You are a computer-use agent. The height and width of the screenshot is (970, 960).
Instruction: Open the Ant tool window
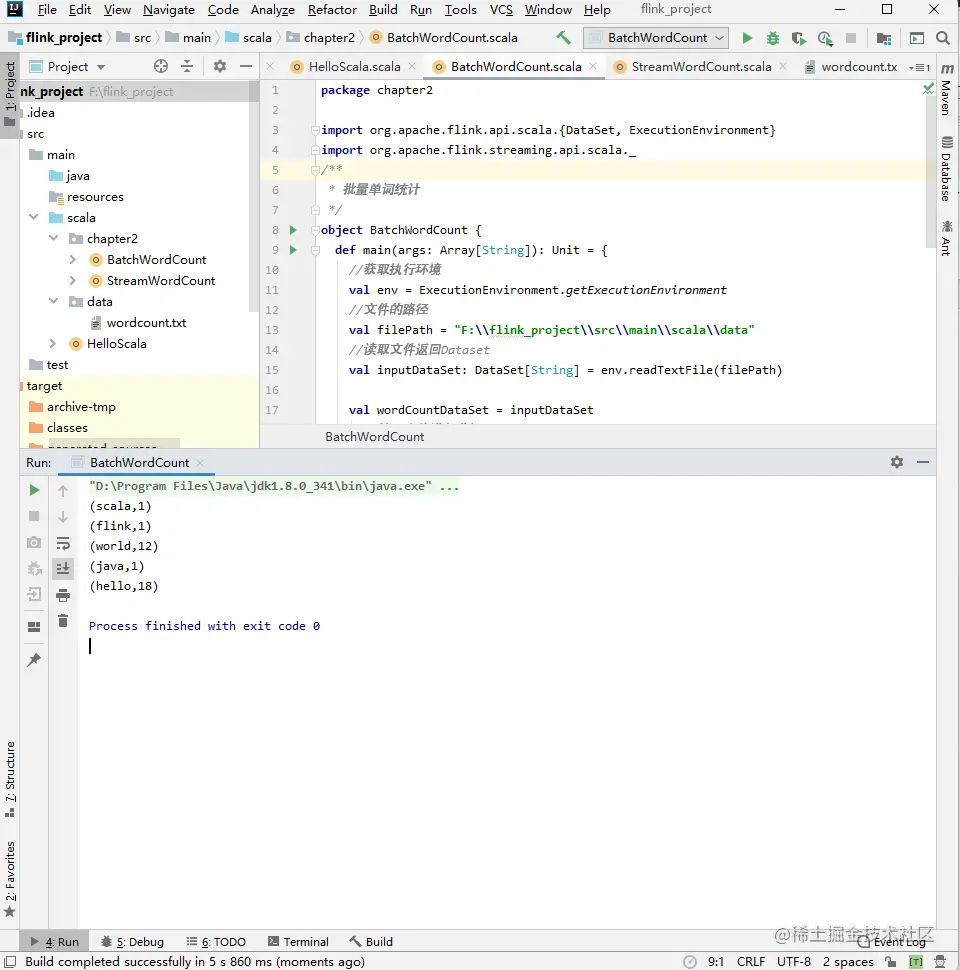pos(946,238)
